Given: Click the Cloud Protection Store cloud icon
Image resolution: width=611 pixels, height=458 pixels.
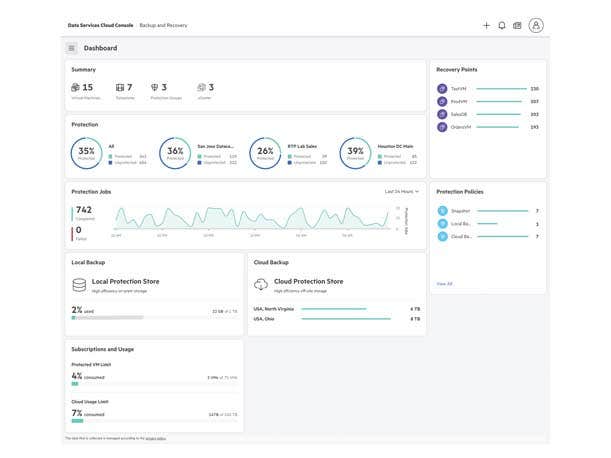Looking at the screenshot, I should [x=261, y=285].
